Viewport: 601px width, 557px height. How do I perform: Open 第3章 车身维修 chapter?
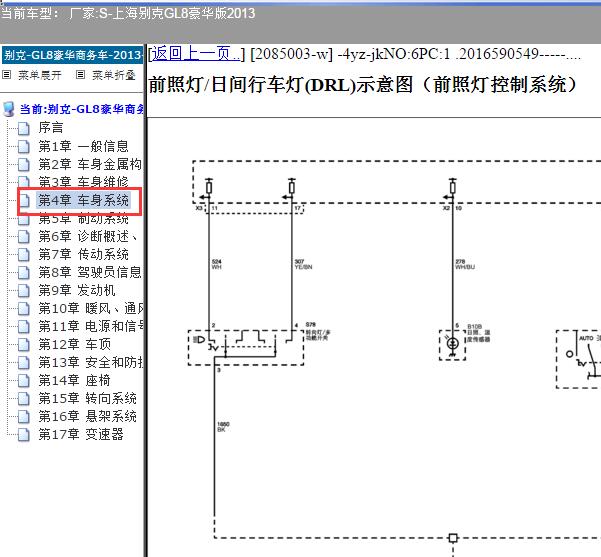(84, 182)
